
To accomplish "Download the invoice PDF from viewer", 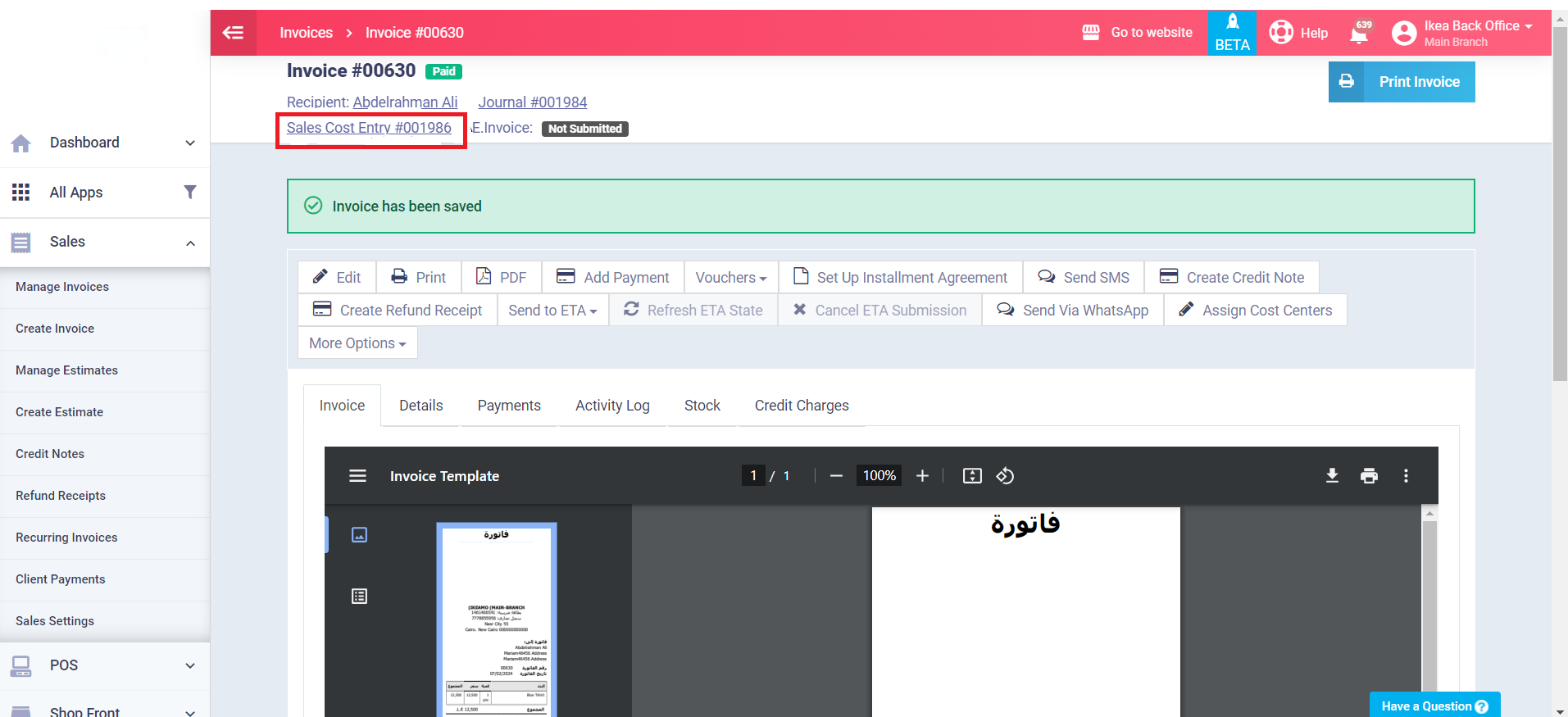I will point(1332,476).
